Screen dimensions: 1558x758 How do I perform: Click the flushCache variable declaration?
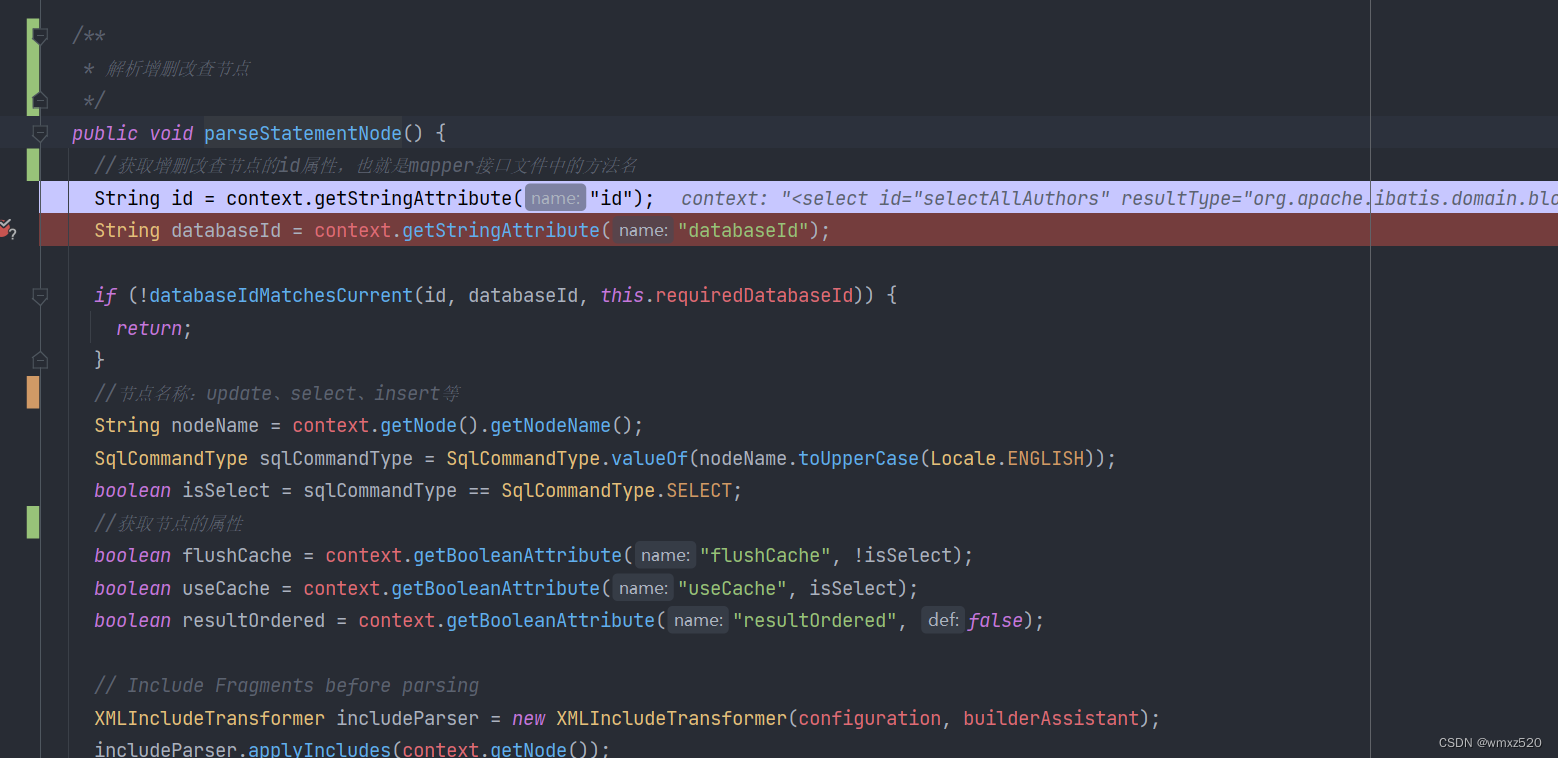[237, 555]
